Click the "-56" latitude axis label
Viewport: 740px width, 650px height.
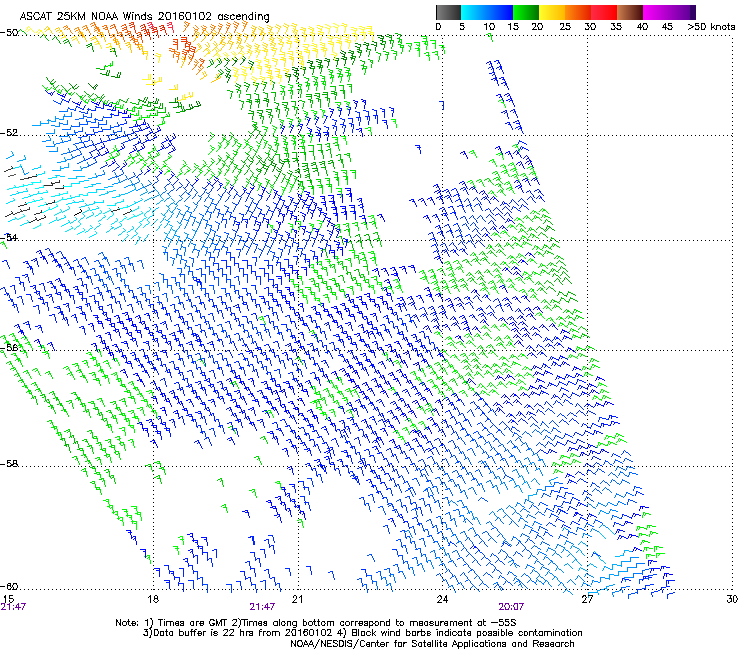tap(9, 348)
